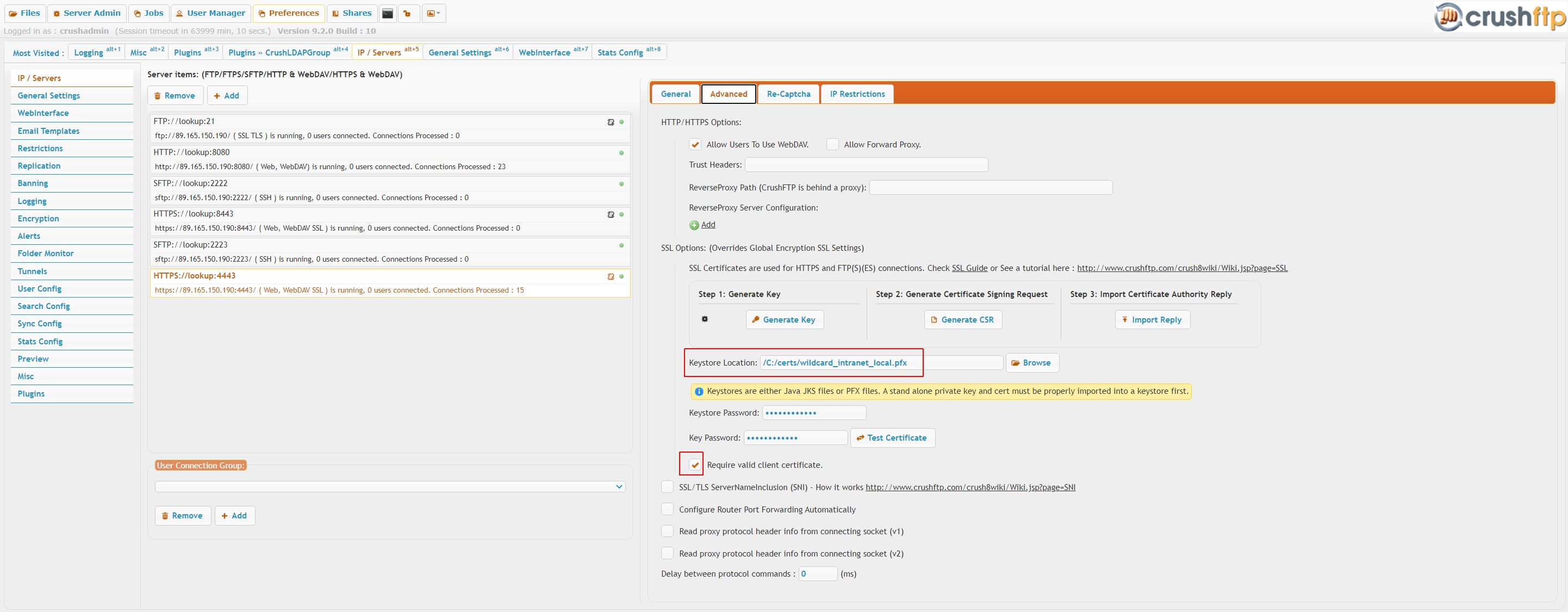Open the SNI wiki page link
The width and height of the screenshot is (1568, 612).
click(970, 487)
